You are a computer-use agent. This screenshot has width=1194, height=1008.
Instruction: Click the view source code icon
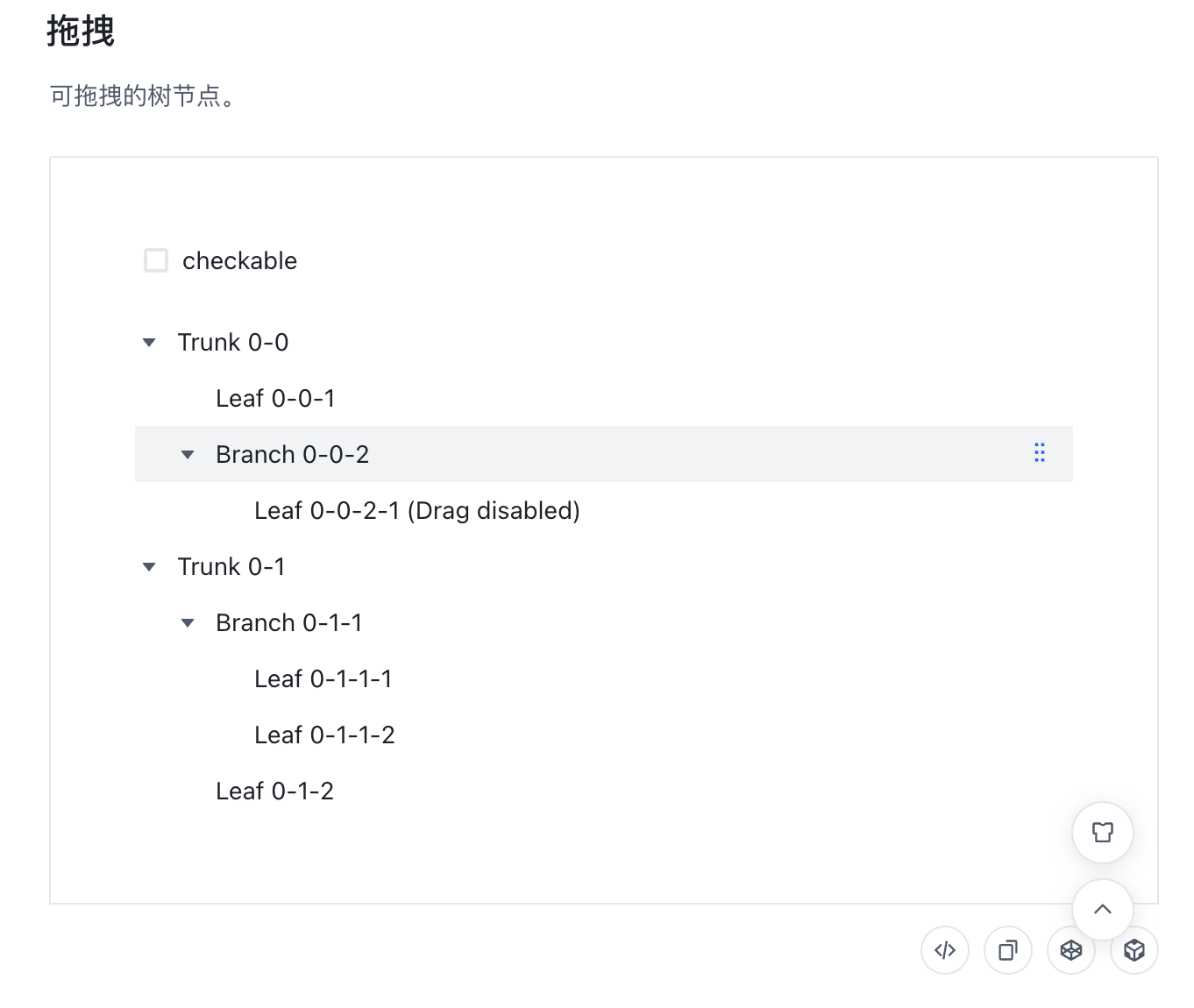945,950
